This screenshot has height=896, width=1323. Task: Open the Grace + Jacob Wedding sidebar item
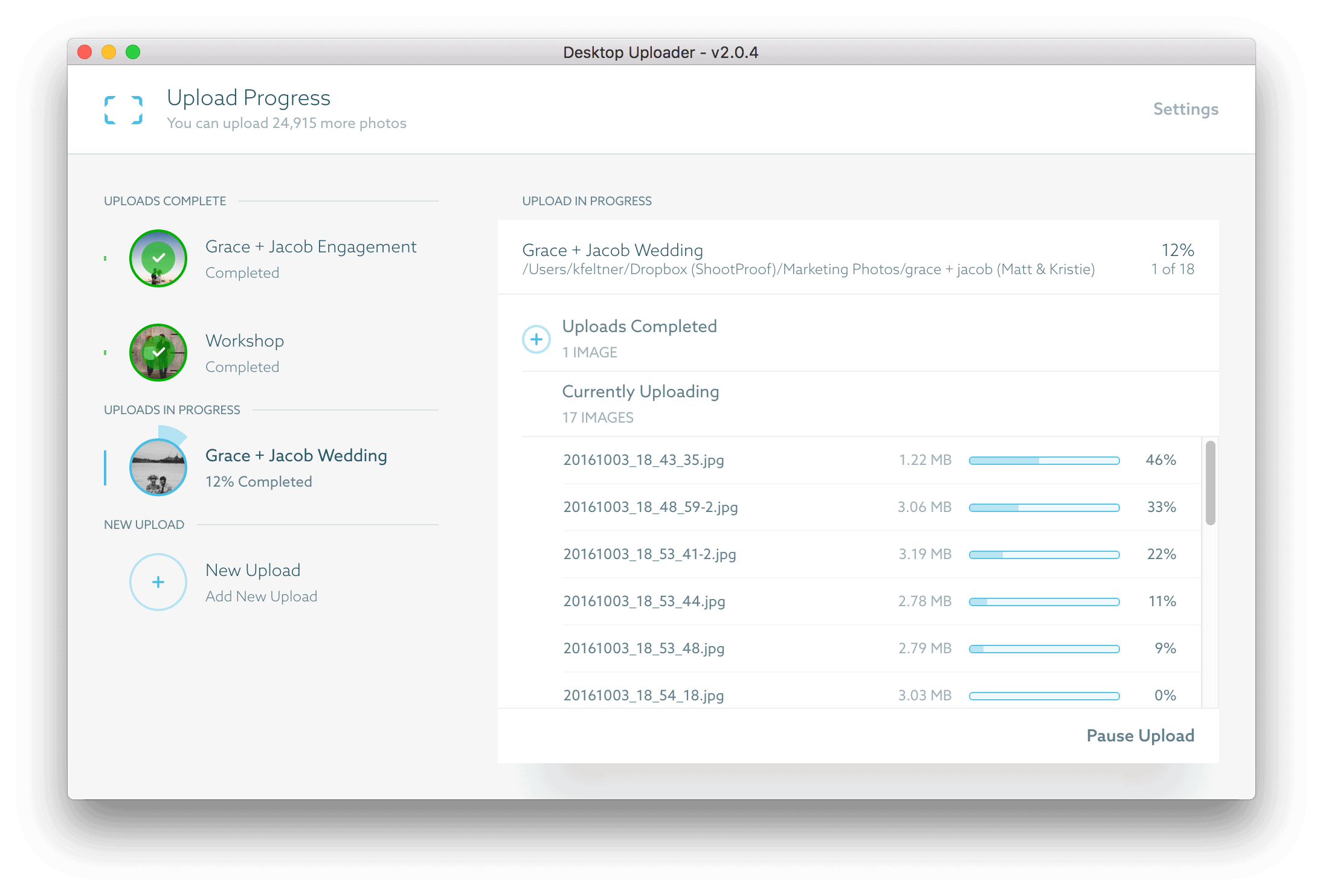tap(296, 456)
